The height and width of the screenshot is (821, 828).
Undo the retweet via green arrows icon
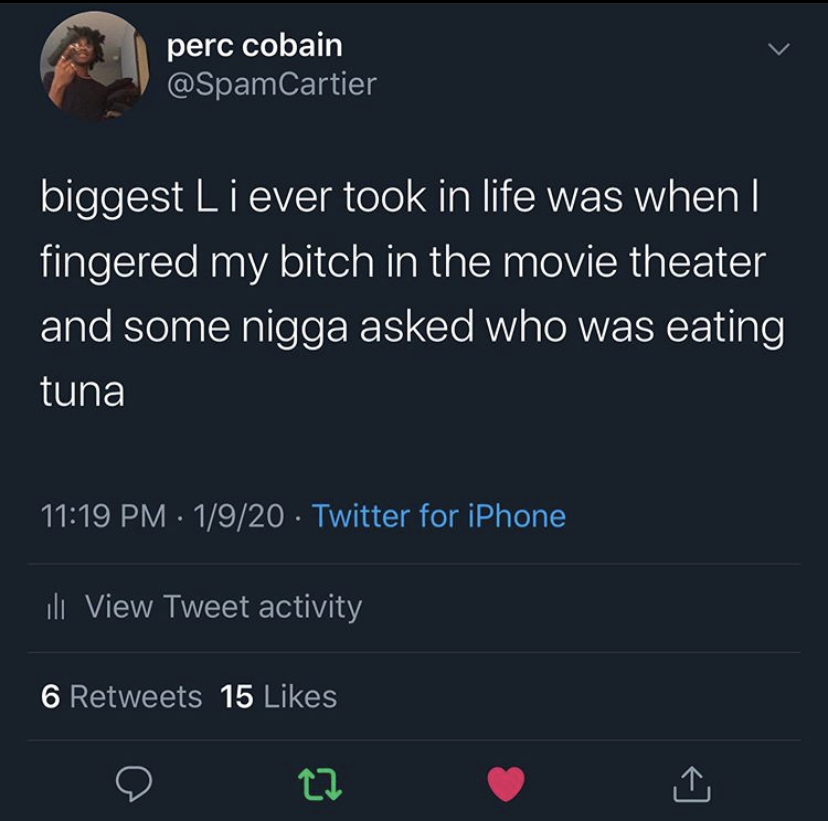[322, 785]
